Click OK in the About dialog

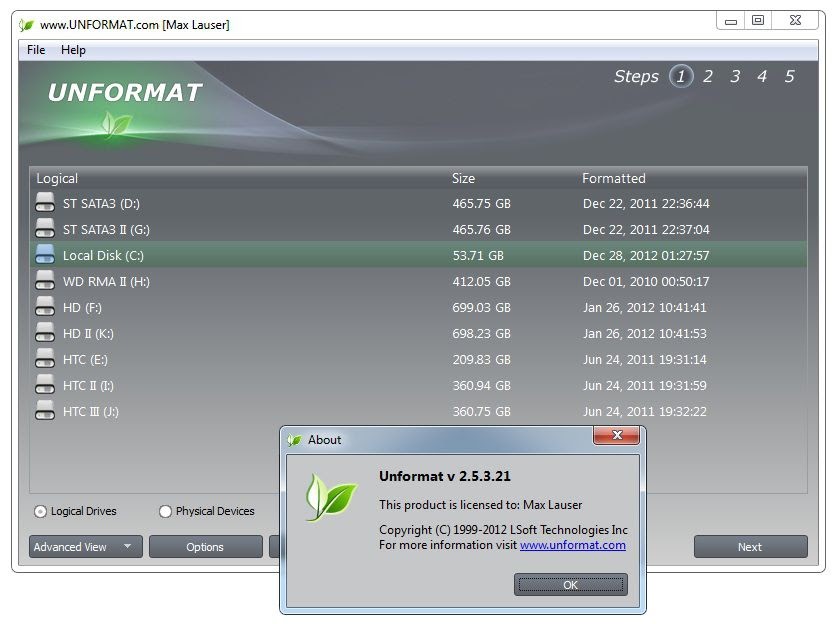coord(570,585)
